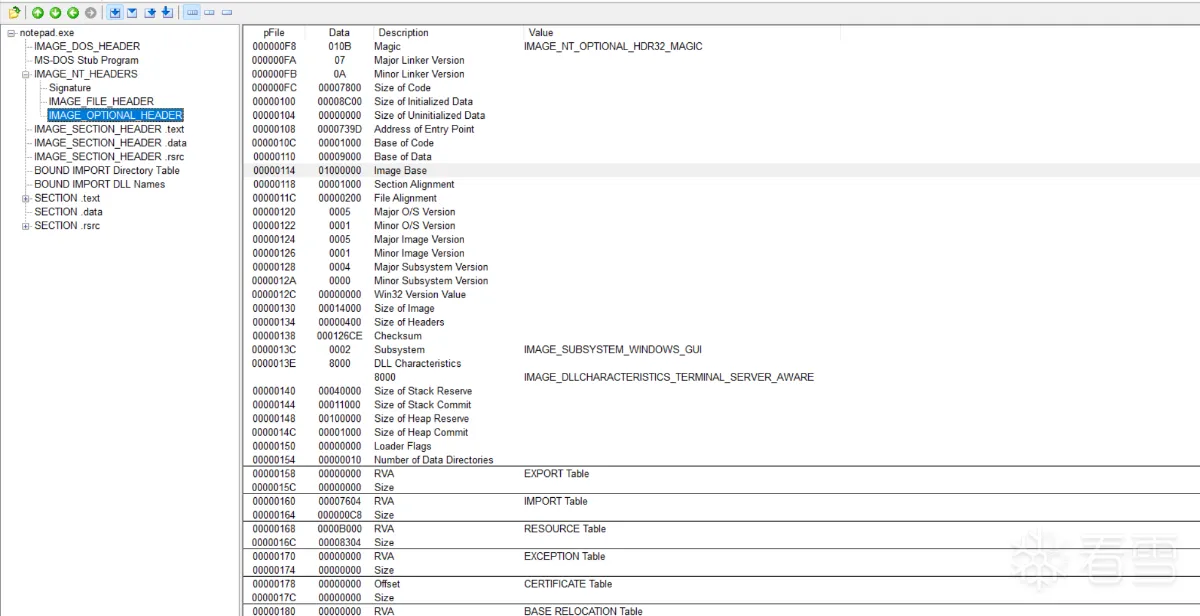Click the open file folder icon
The image size is (1200, 616).
click(x=14, y=13)
